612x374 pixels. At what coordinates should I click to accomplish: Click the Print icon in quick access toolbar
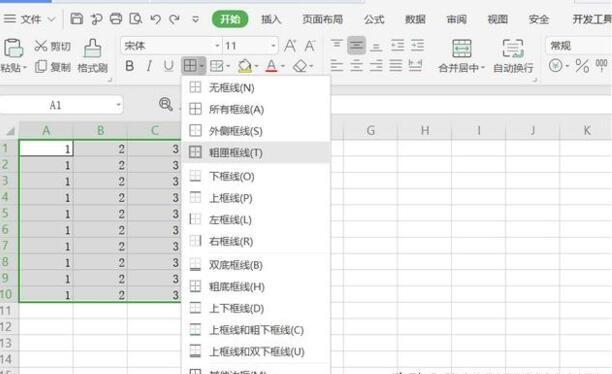click(116, 18)
